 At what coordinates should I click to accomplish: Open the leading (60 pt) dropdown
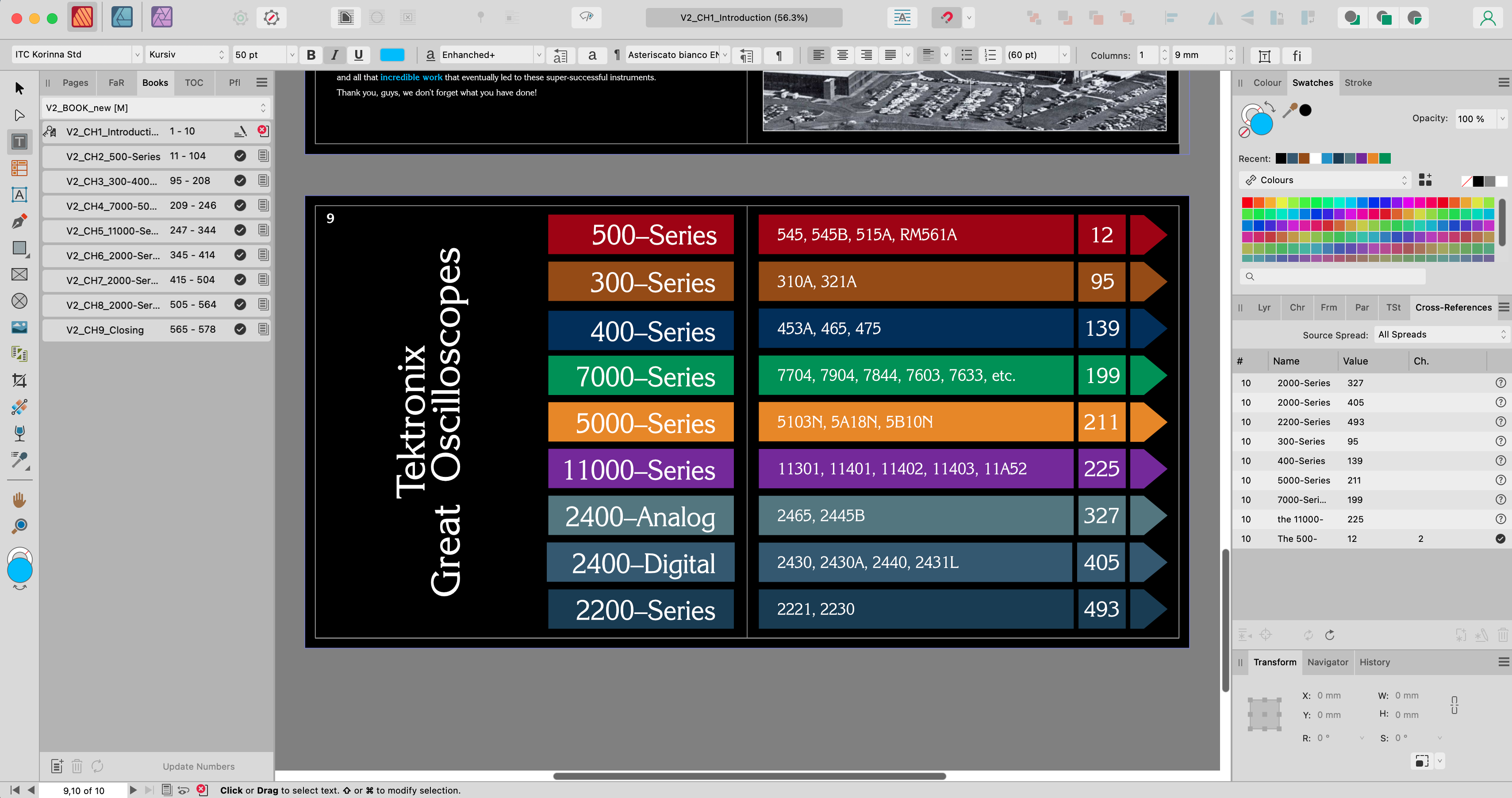[x=1064, y=54]
